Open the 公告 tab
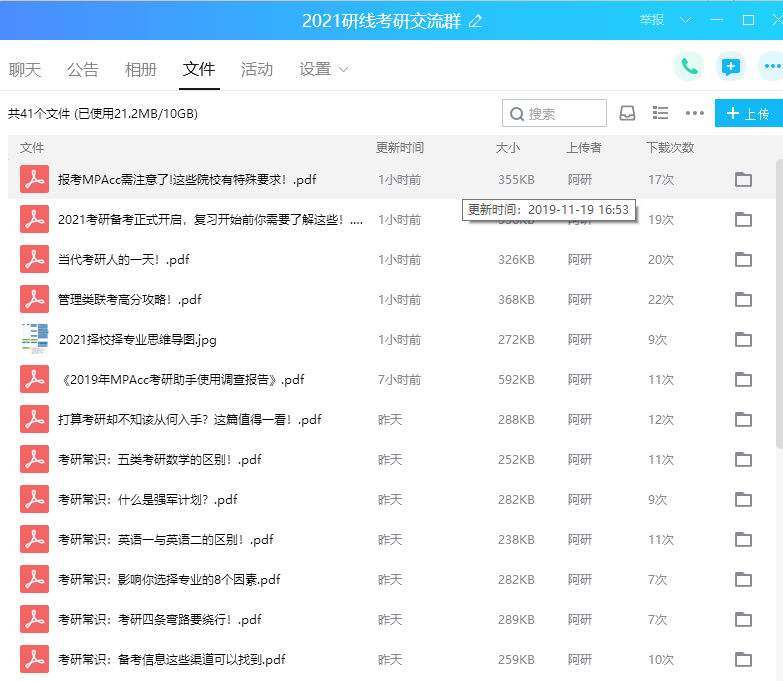The width and height of the screenshot is (783, 681). (x=83, y=69)
